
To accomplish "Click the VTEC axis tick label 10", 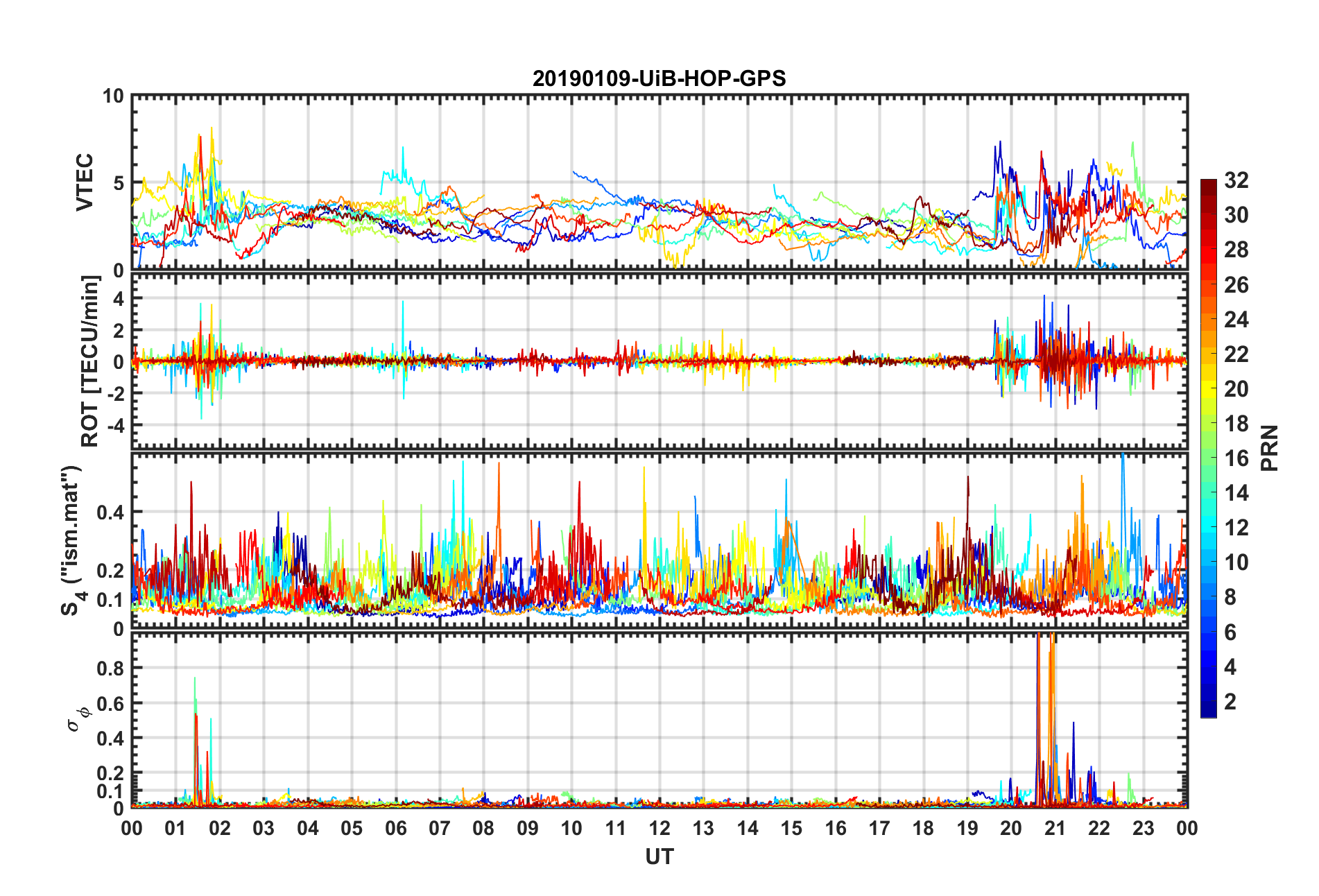I will tap(113, 96).
